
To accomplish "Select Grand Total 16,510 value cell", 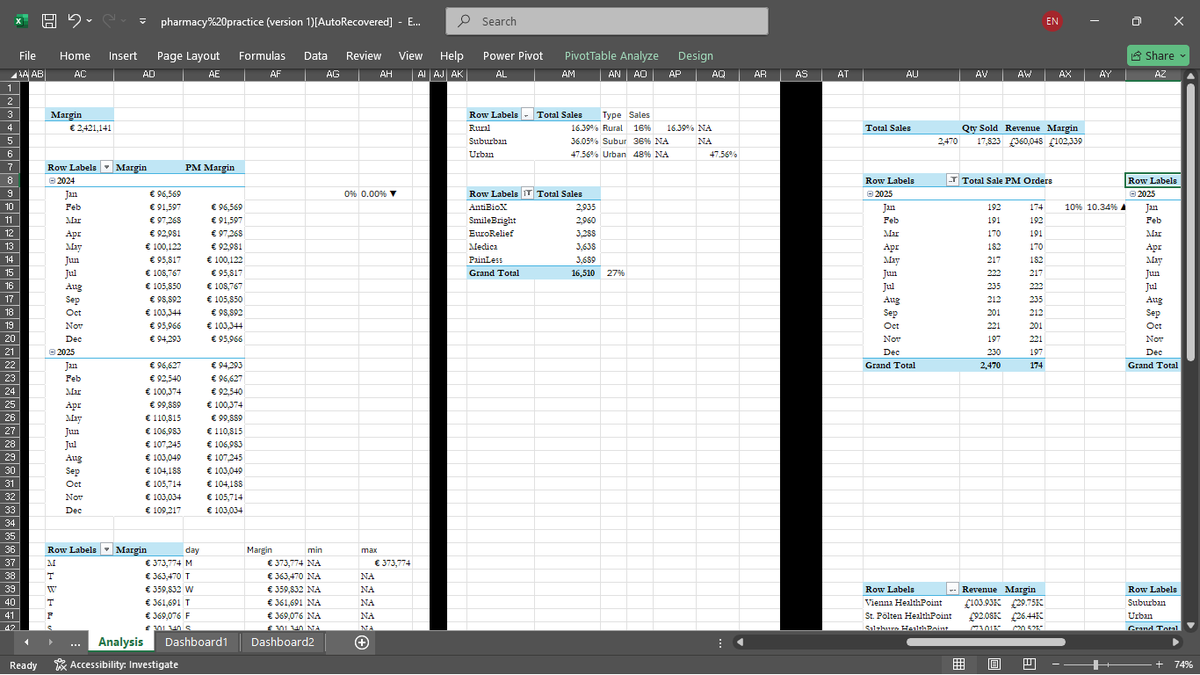I will (568, 272).
